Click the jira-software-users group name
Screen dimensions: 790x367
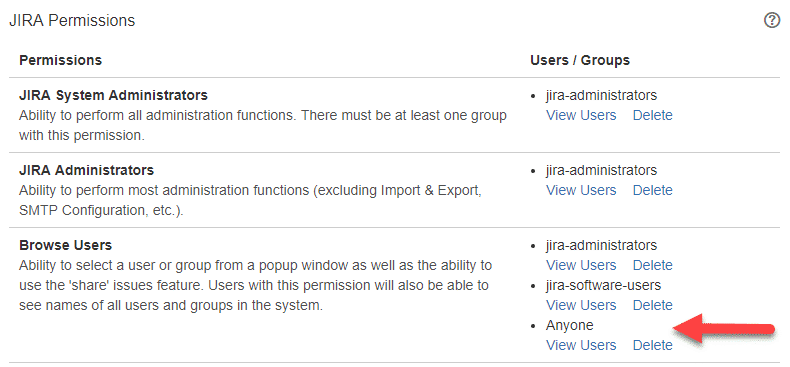click(604, 285)
